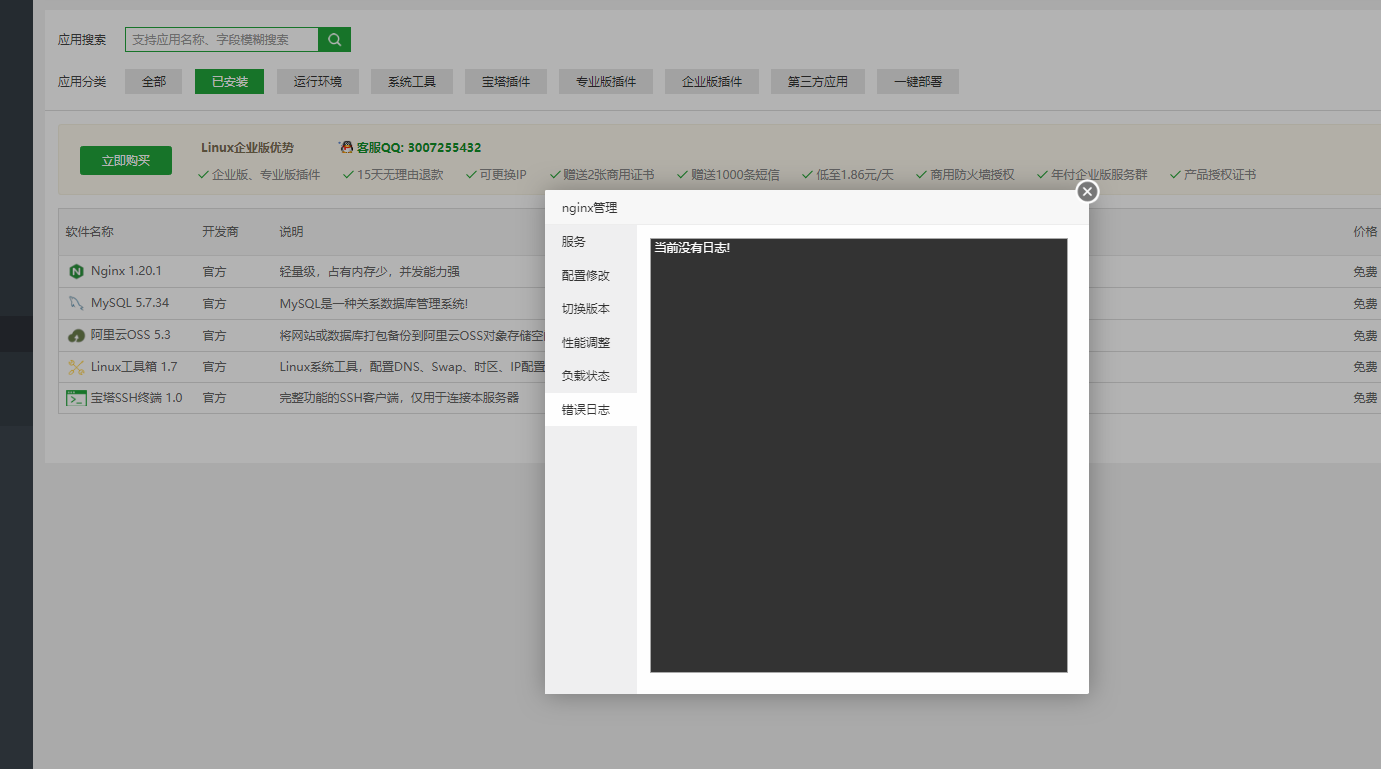Click the 可更换IP benefit text
1381x769 pixels.
click(x=503, y=175)
